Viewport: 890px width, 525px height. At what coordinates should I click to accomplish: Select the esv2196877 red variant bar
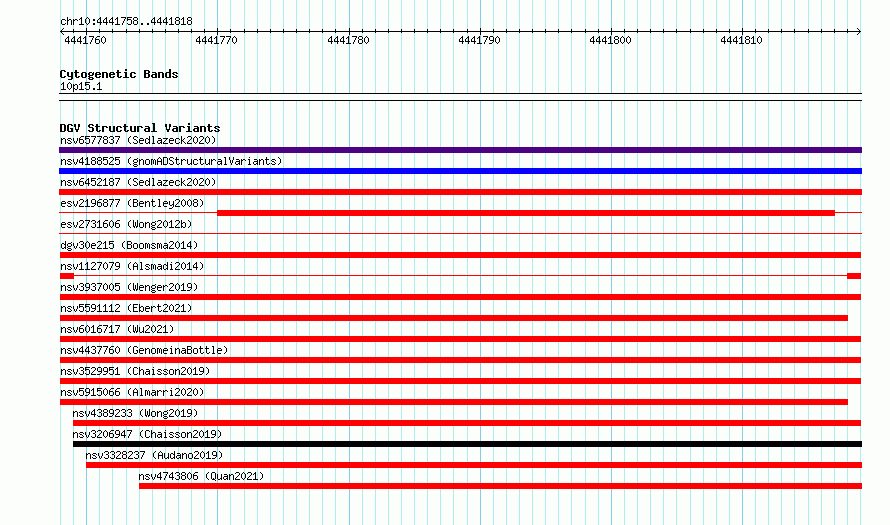(x=526, y=213)
